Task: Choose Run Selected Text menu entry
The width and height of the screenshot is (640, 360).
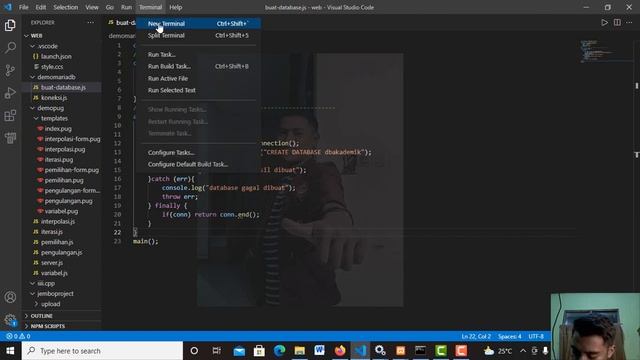Action: coord(198,90)
